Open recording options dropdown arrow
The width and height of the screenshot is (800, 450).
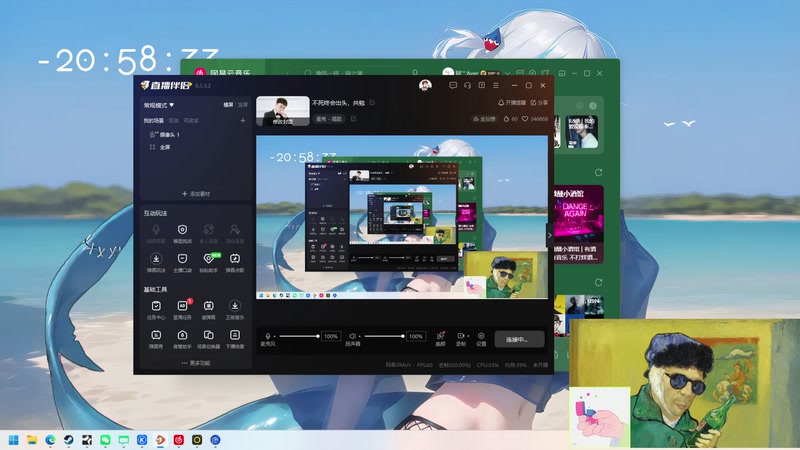[x=468, y=336]
